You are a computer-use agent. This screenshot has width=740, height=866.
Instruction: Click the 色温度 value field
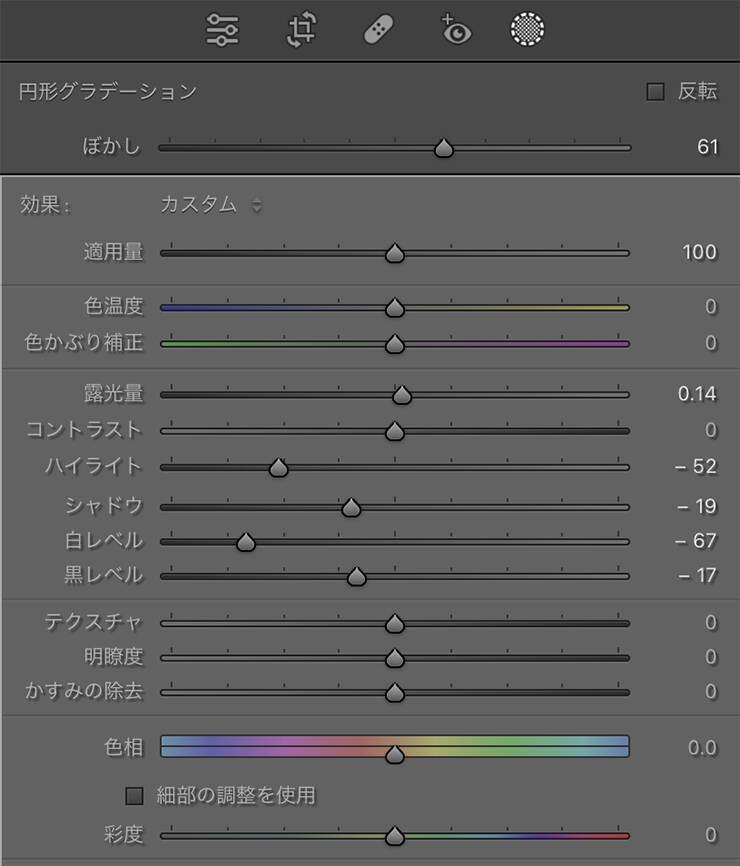(x=711, y=307)
